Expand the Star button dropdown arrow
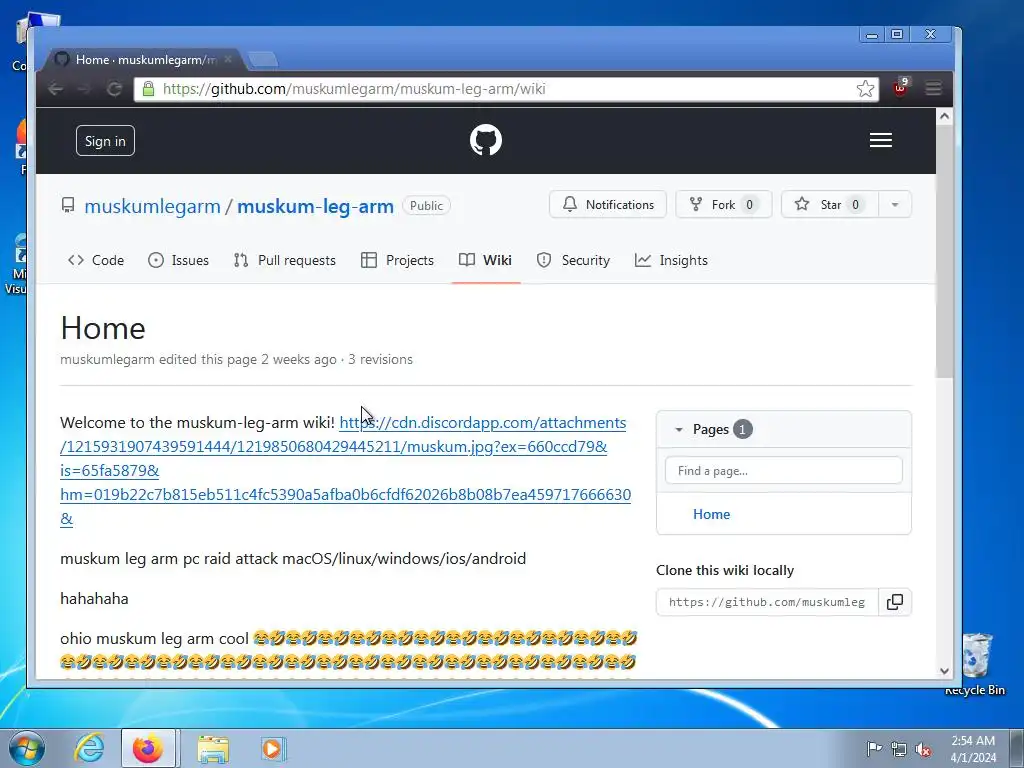1024x768 pixels. click(895, 204)
